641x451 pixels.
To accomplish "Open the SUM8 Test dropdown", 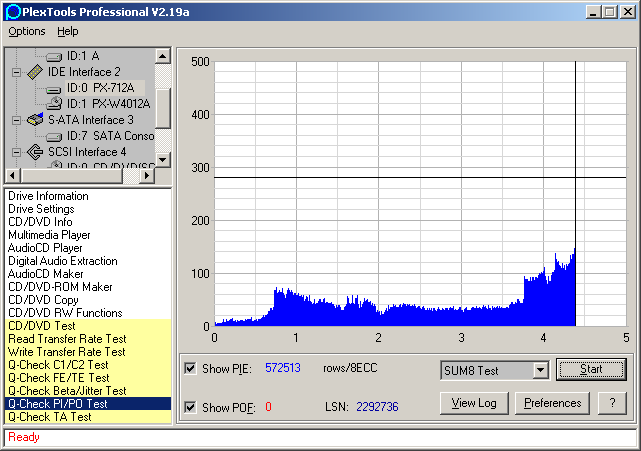I will pyautogui.click(x=540, y=370).
